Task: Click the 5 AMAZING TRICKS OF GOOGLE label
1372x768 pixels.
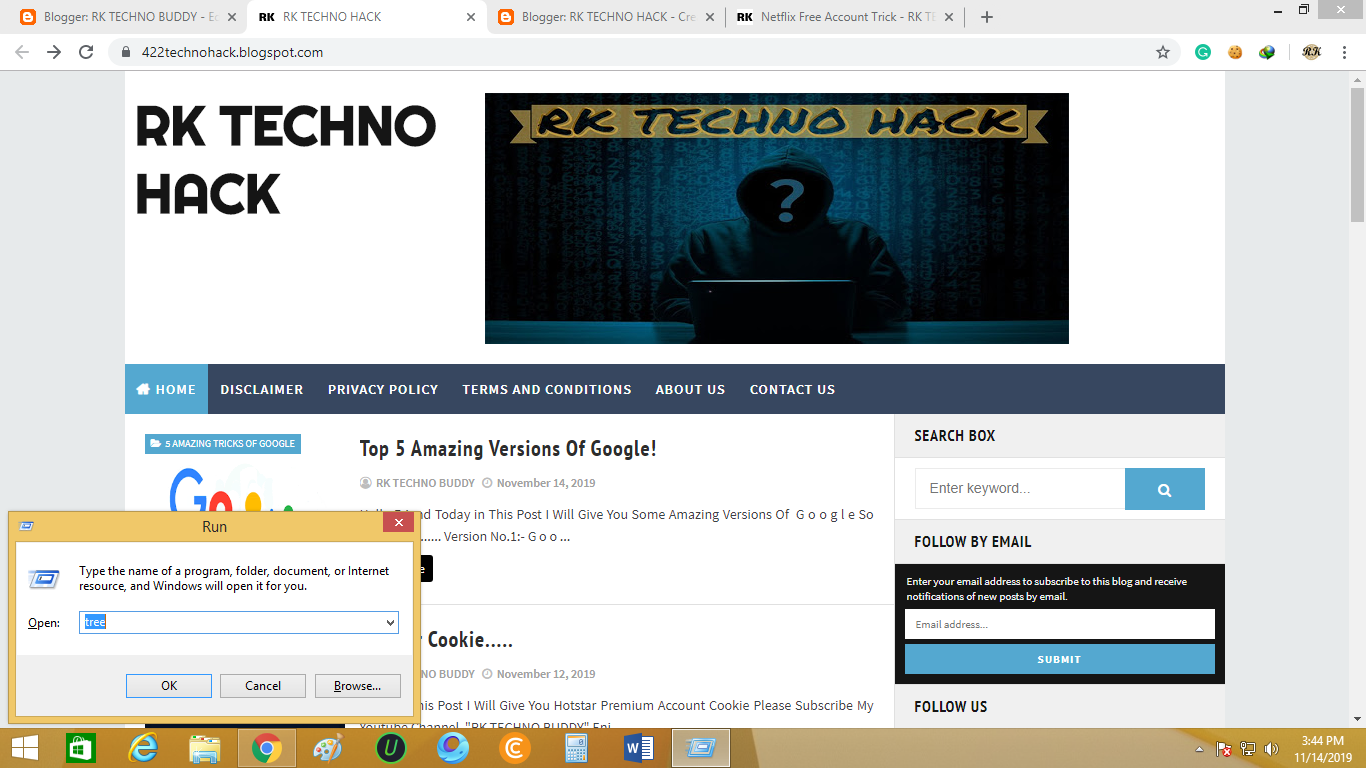Action: (x=223, y=443)
